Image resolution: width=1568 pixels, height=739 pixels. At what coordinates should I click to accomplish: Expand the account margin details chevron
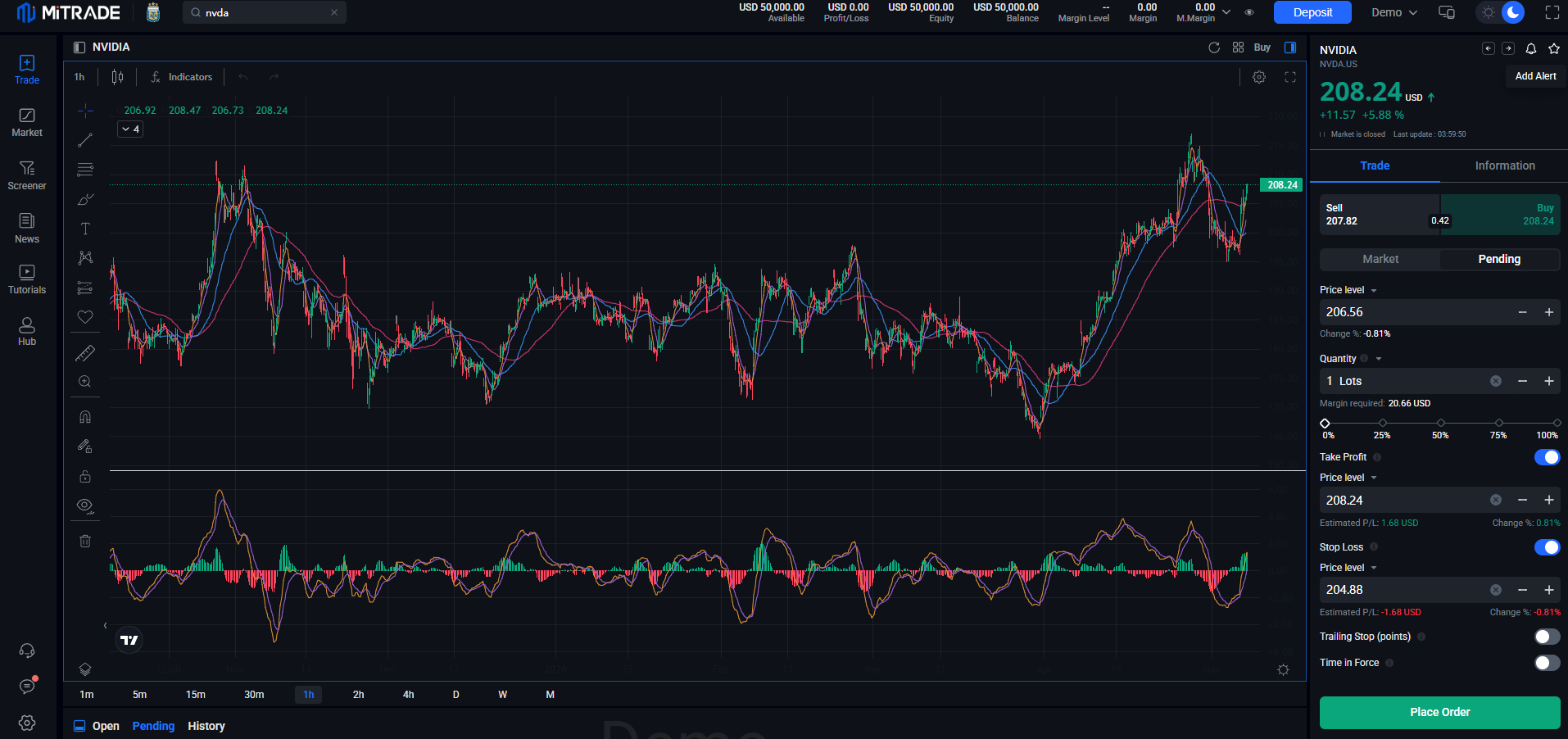point(1226,12)
